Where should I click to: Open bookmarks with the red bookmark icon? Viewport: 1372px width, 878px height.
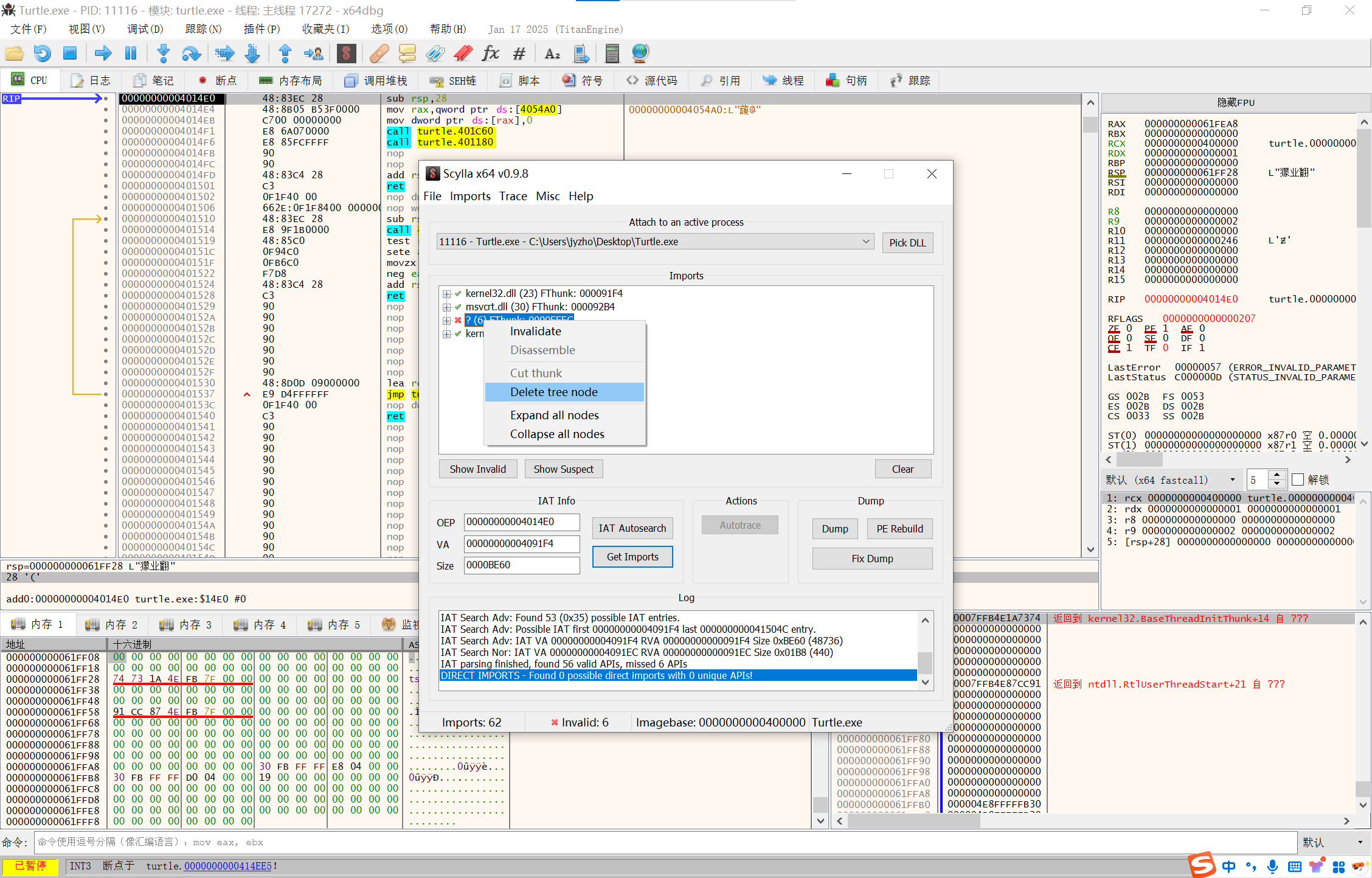[x=463, y=54]
